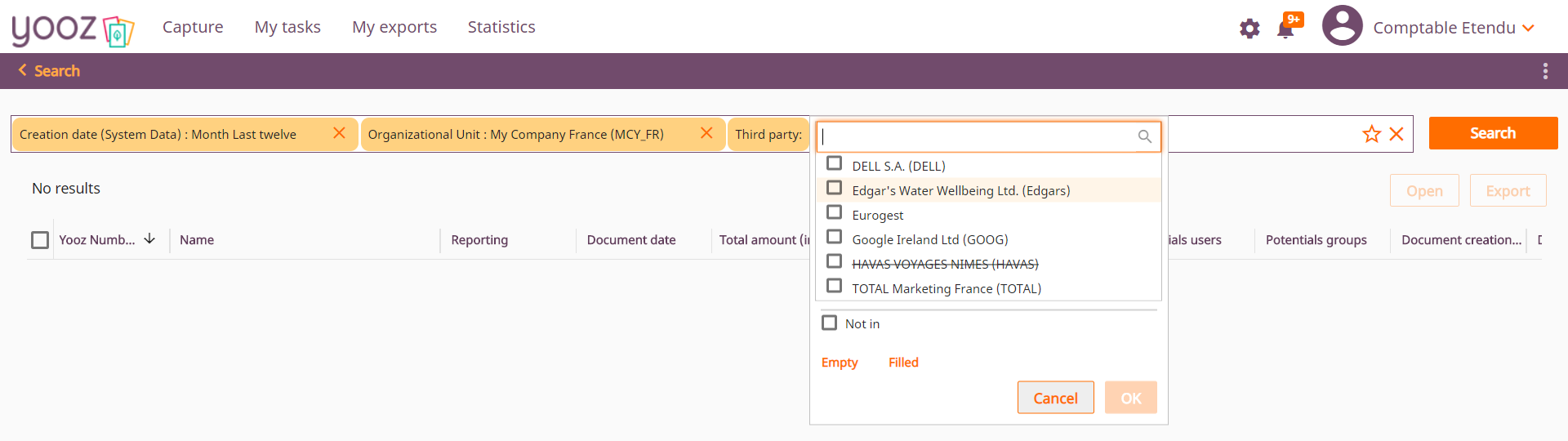
Task: Check TOTAL Marketing France (TOTAL) option
Action: point(834,286)
